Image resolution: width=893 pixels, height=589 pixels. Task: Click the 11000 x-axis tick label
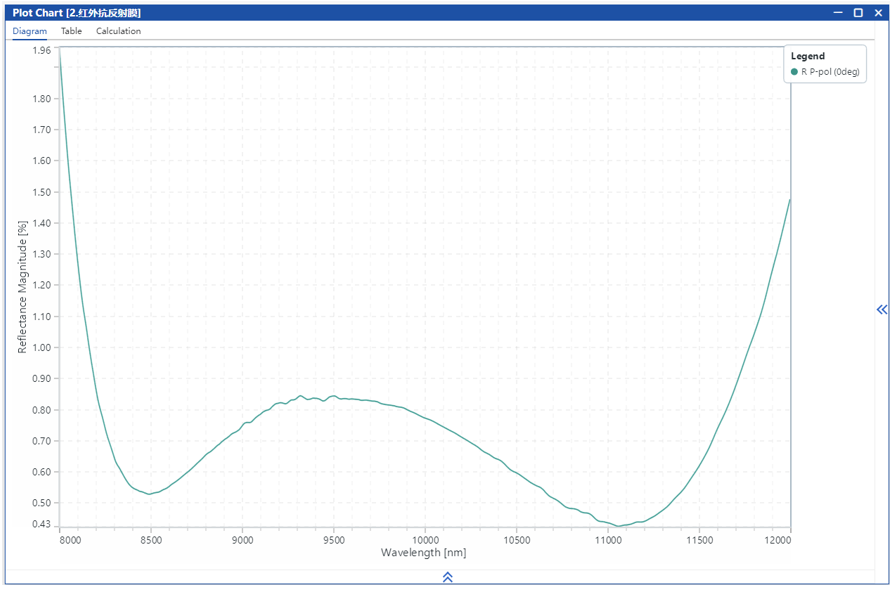tap(608, 540)
